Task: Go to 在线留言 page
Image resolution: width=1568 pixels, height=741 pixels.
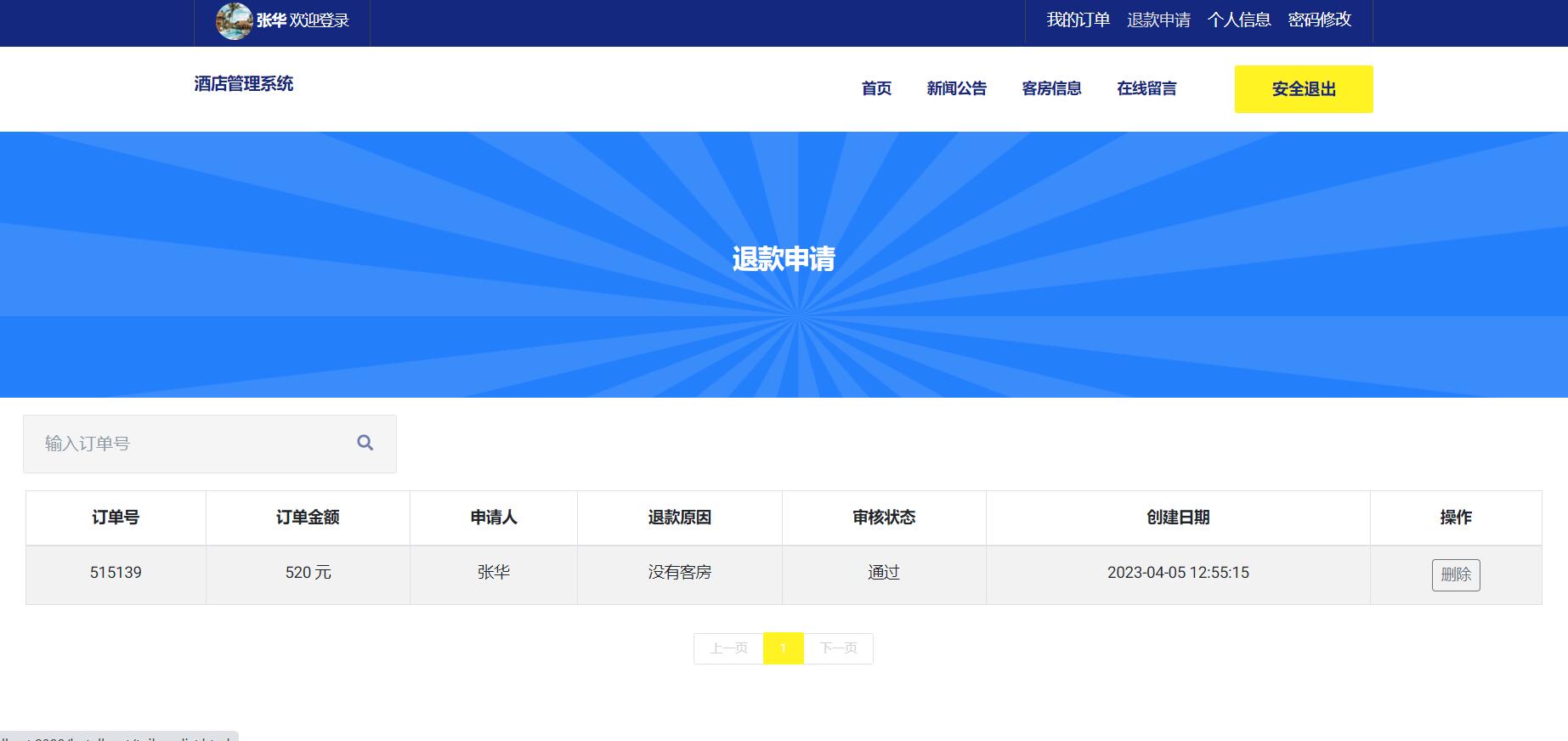Action: tap(1146, 88)
